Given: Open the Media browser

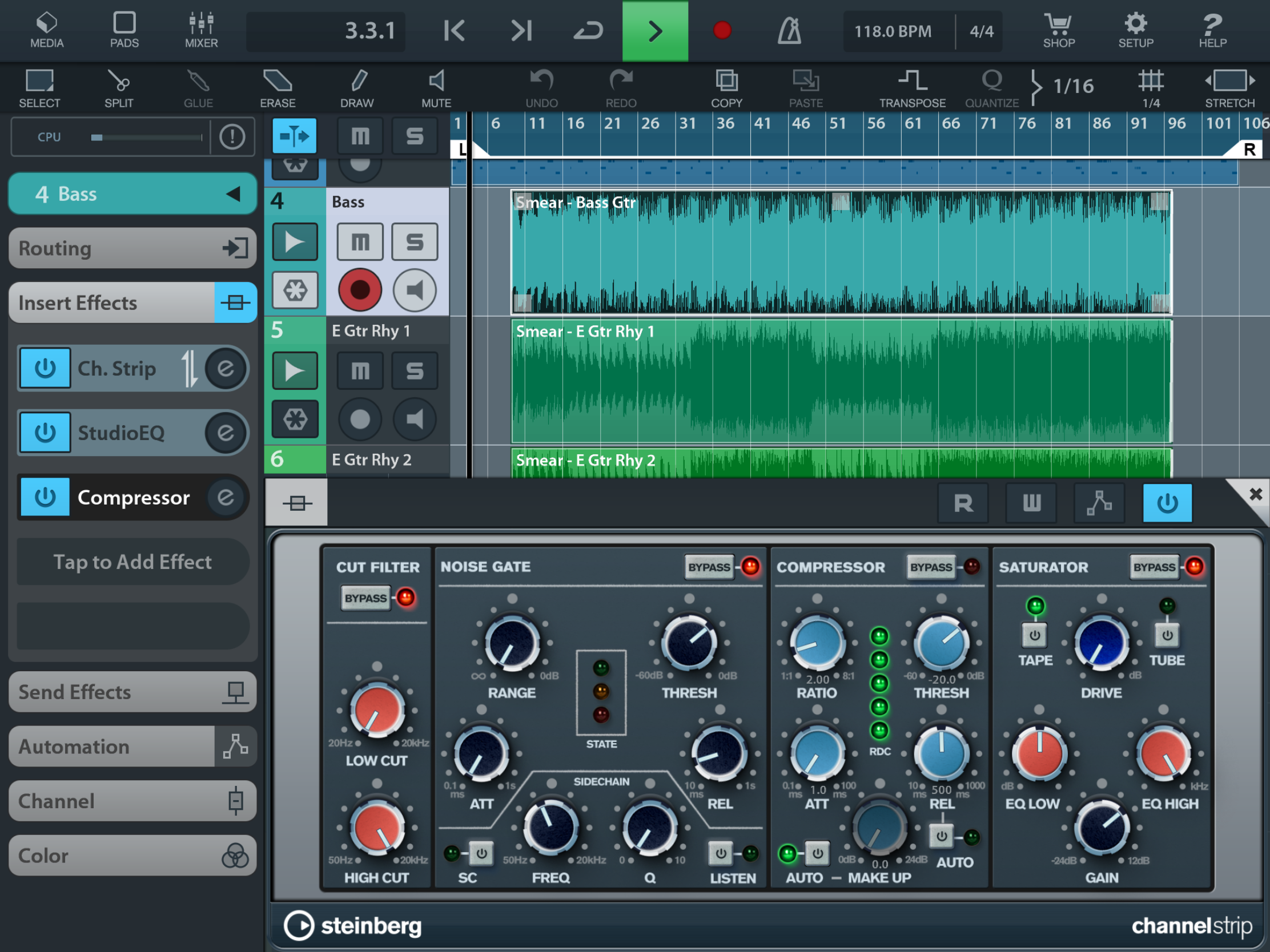Looking at the screenshot, I should click(x=46, y=30).
